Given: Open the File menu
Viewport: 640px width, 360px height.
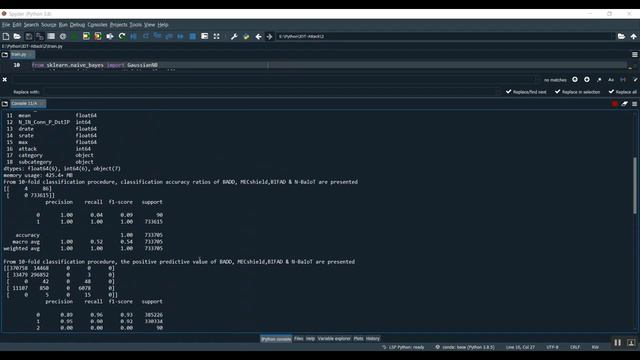Looking at the screenshot, I should [x=6, y=25].
